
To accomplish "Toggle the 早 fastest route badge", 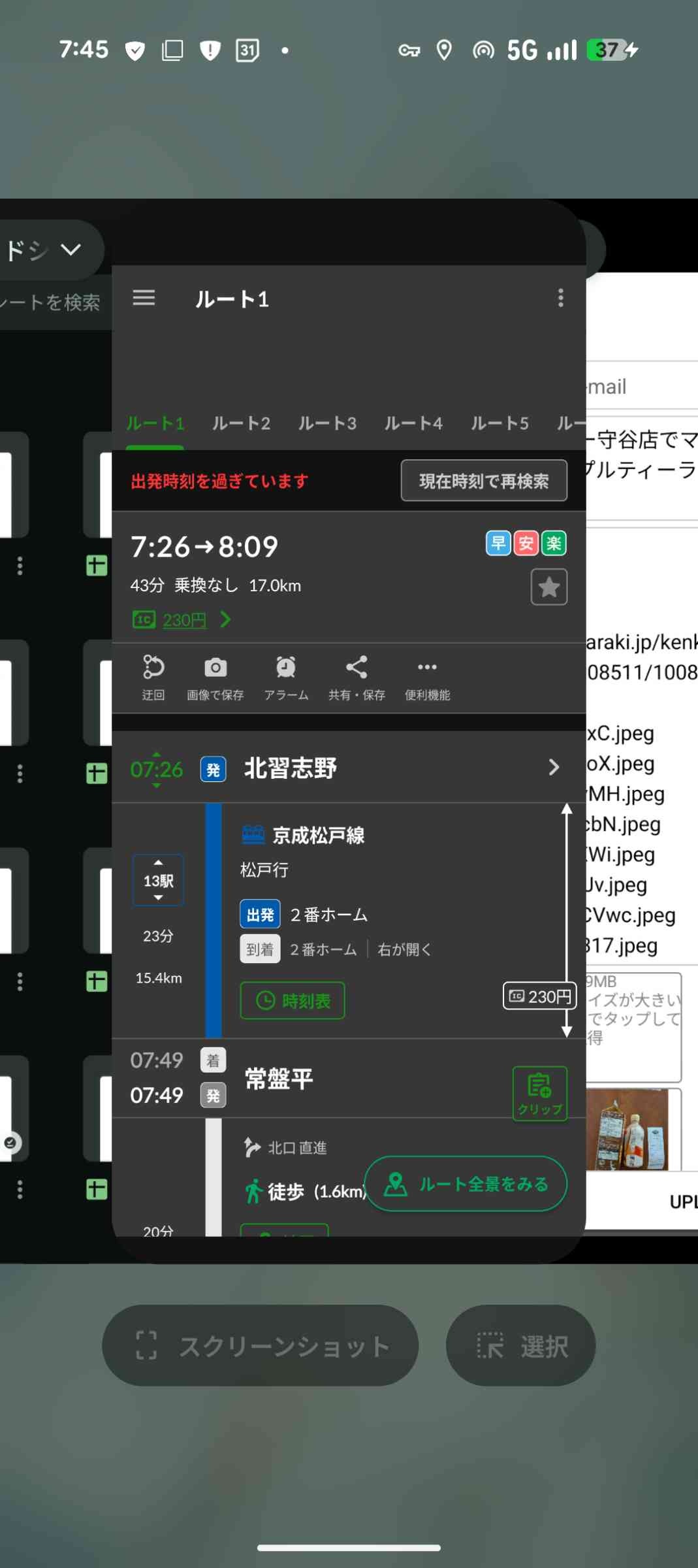I will click(498, 543).
